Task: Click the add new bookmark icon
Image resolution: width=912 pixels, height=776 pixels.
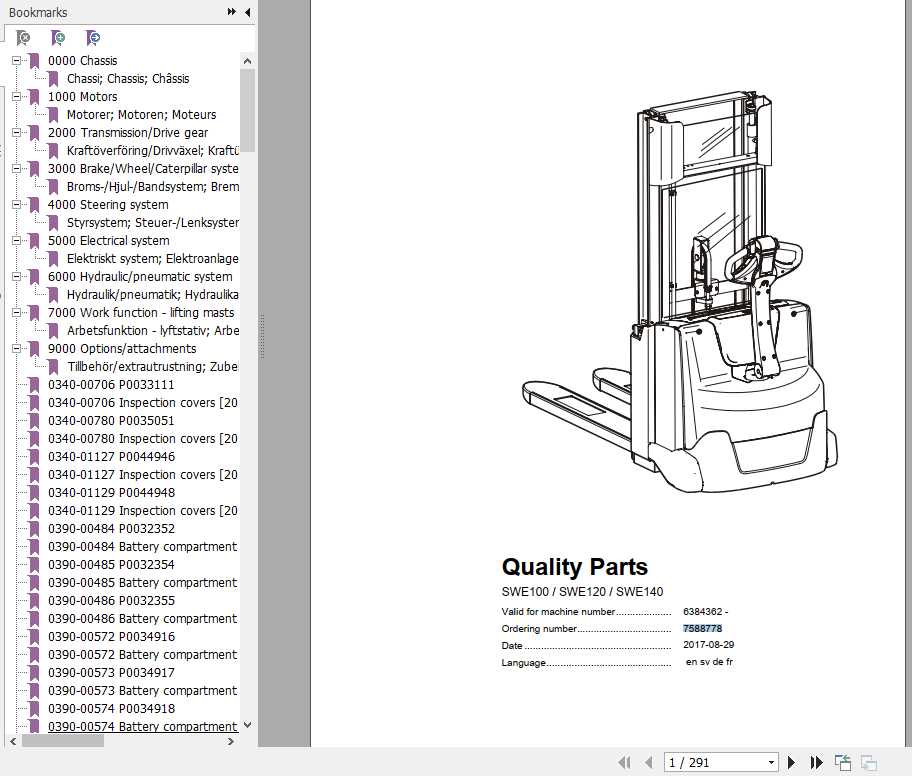Action: coord(59,38)
